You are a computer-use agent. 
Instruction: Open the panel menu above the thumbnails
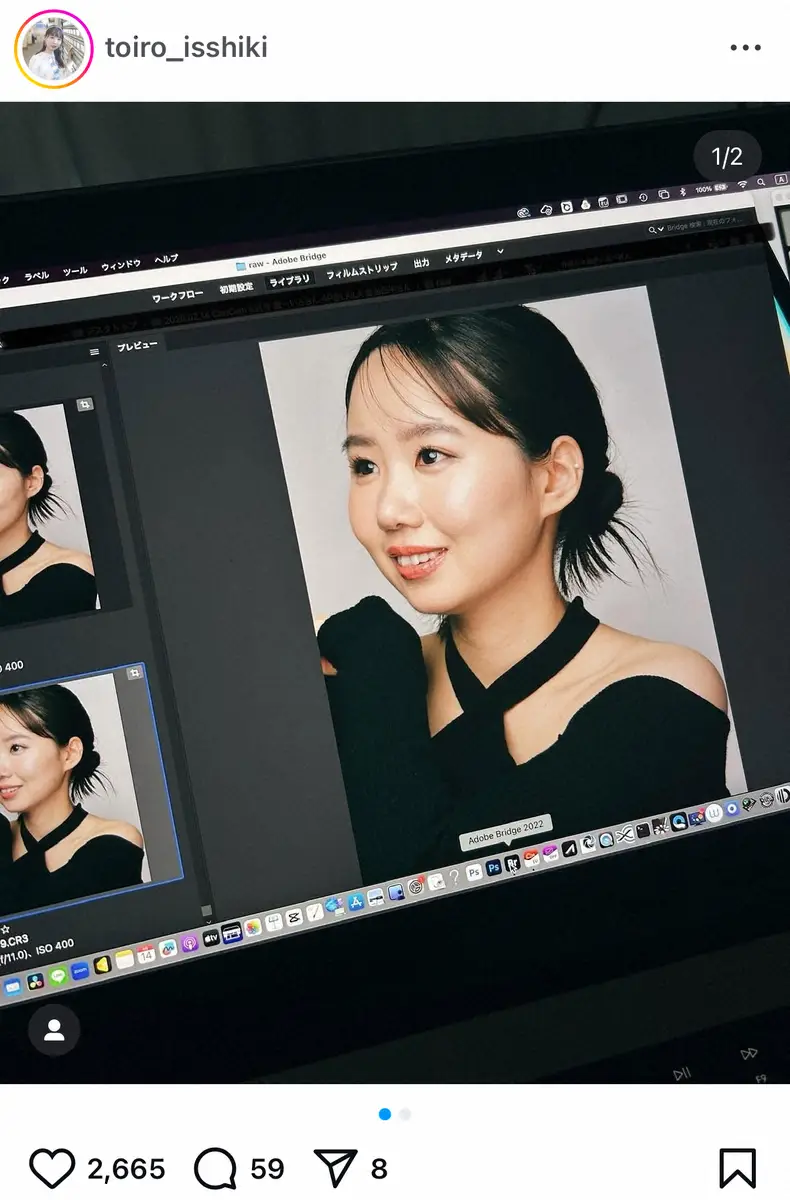pos(95,352)
